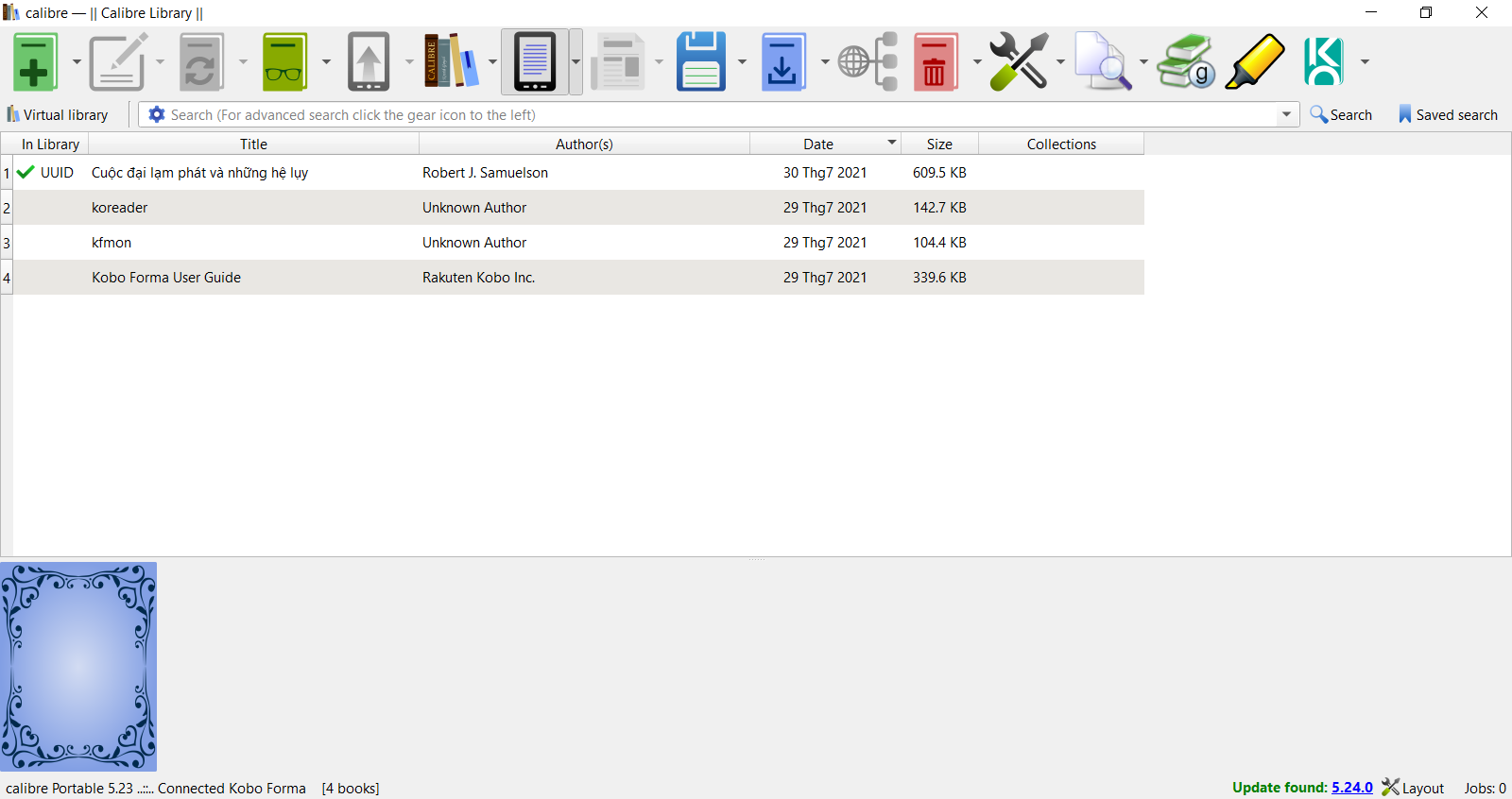The width and height of the screenshot is (1512, 799).
Task: Open the Jobs: 0 indicator
Action: (1485, 788)
